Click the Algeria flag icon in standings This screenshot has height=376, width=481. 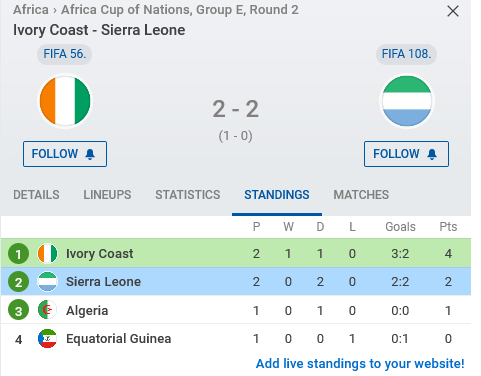point(47,310)
